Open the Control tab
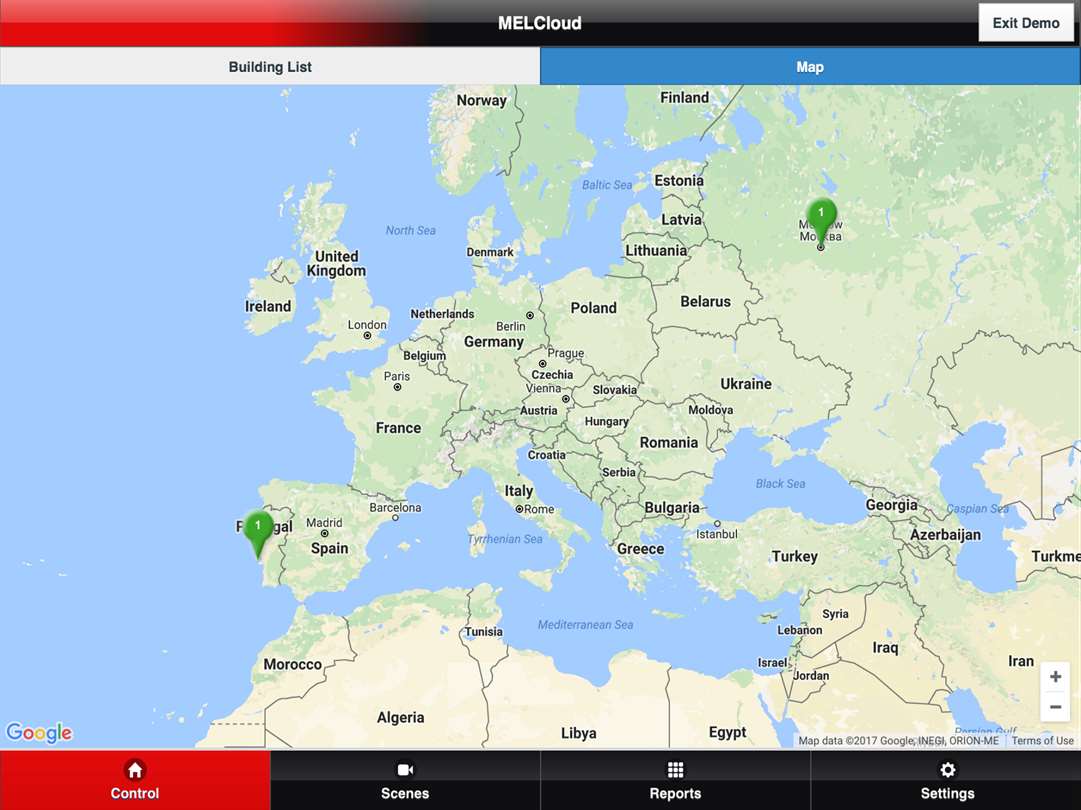Screen dimensions: 1081x810 point(135,780)
